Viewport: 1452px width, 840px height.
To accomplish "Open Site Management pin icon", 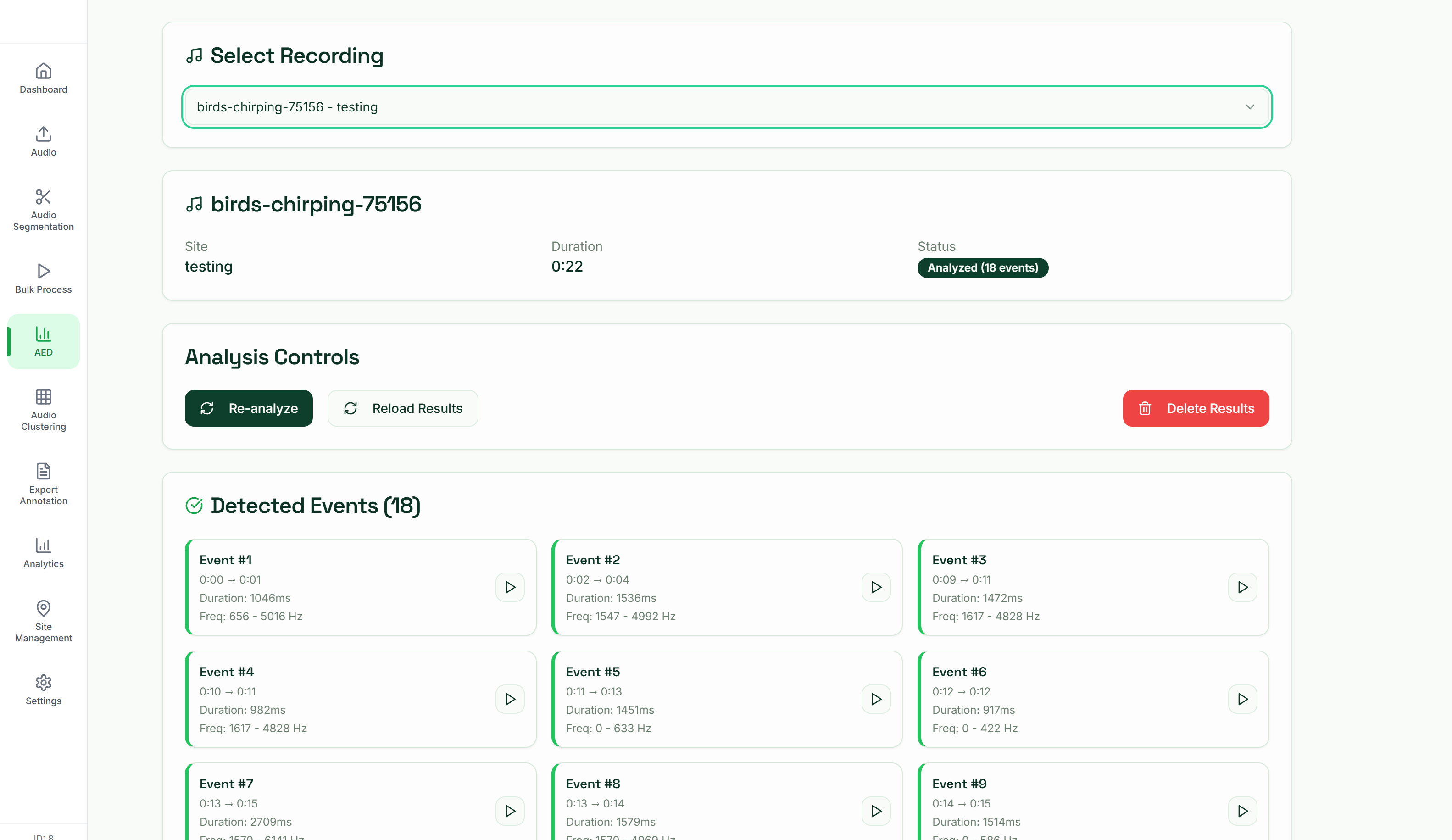I will (x=43, y=608).
